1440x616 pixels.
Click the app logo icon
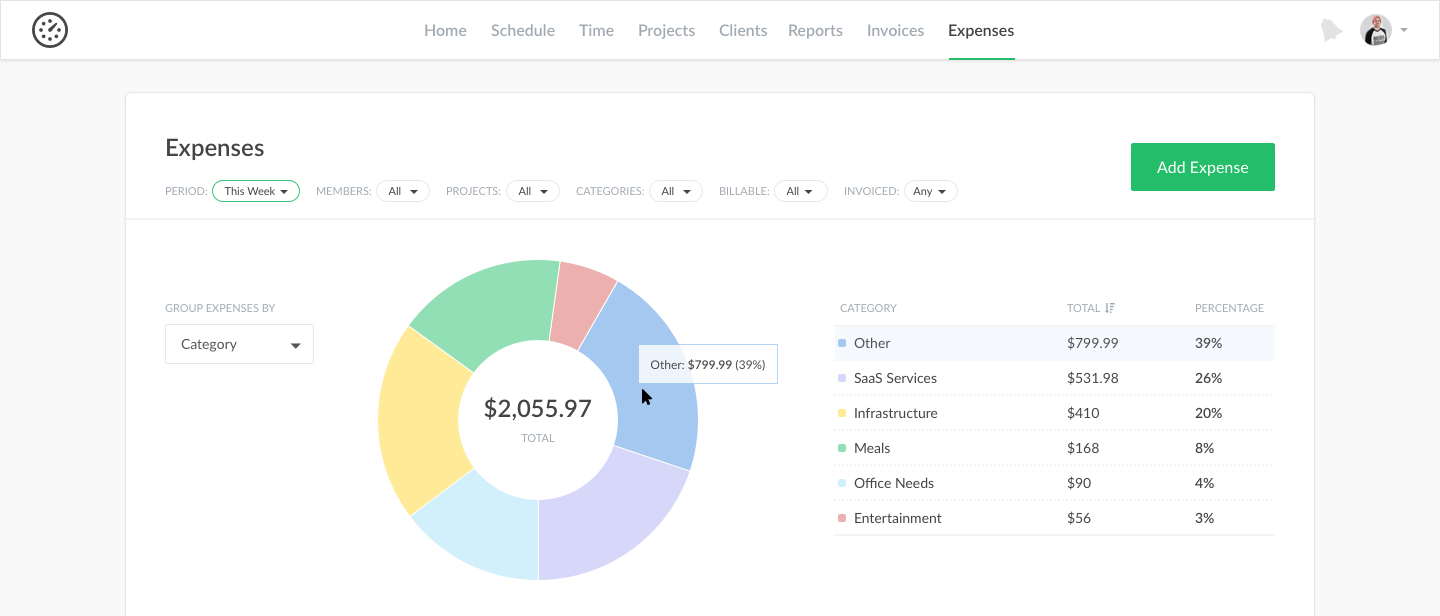[x=50, y=30]
